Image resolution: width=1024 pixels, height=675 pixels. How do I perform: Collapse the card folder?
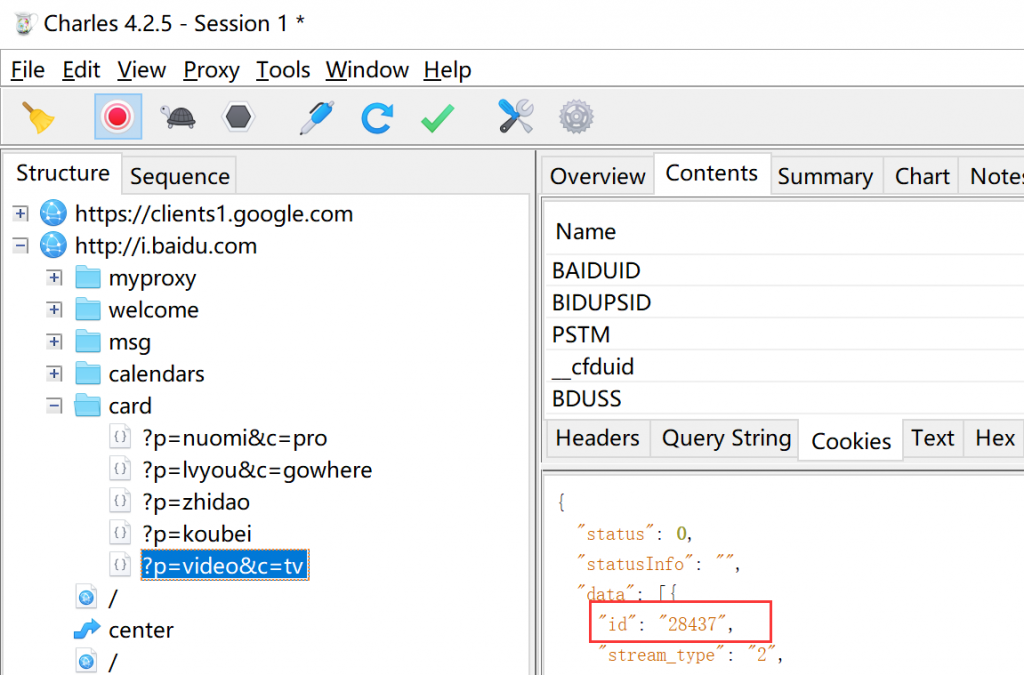[x=55, y=405]
